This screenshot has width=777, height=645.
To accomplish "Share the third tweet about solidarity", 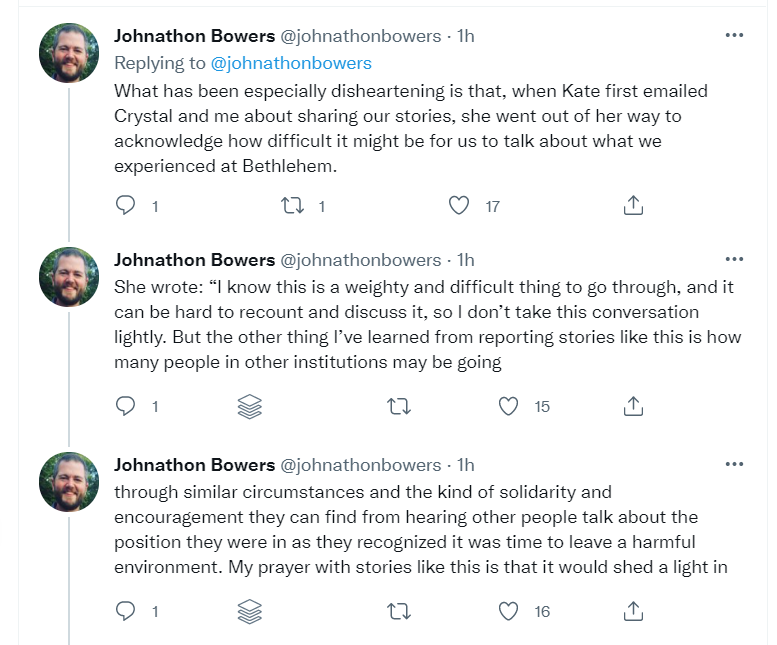I will pyautogui.click(x=632, y=611).
